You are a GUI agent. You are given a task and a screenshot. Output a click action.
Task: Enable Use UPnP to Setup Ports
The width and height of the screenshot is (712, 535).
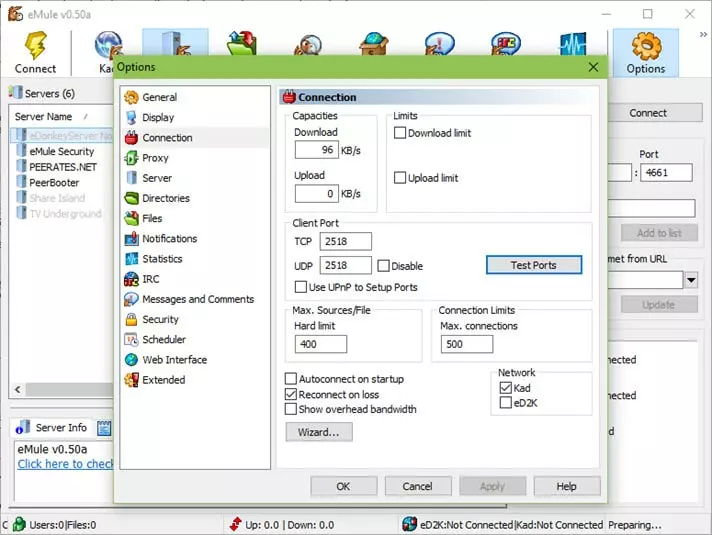(301, 287)
